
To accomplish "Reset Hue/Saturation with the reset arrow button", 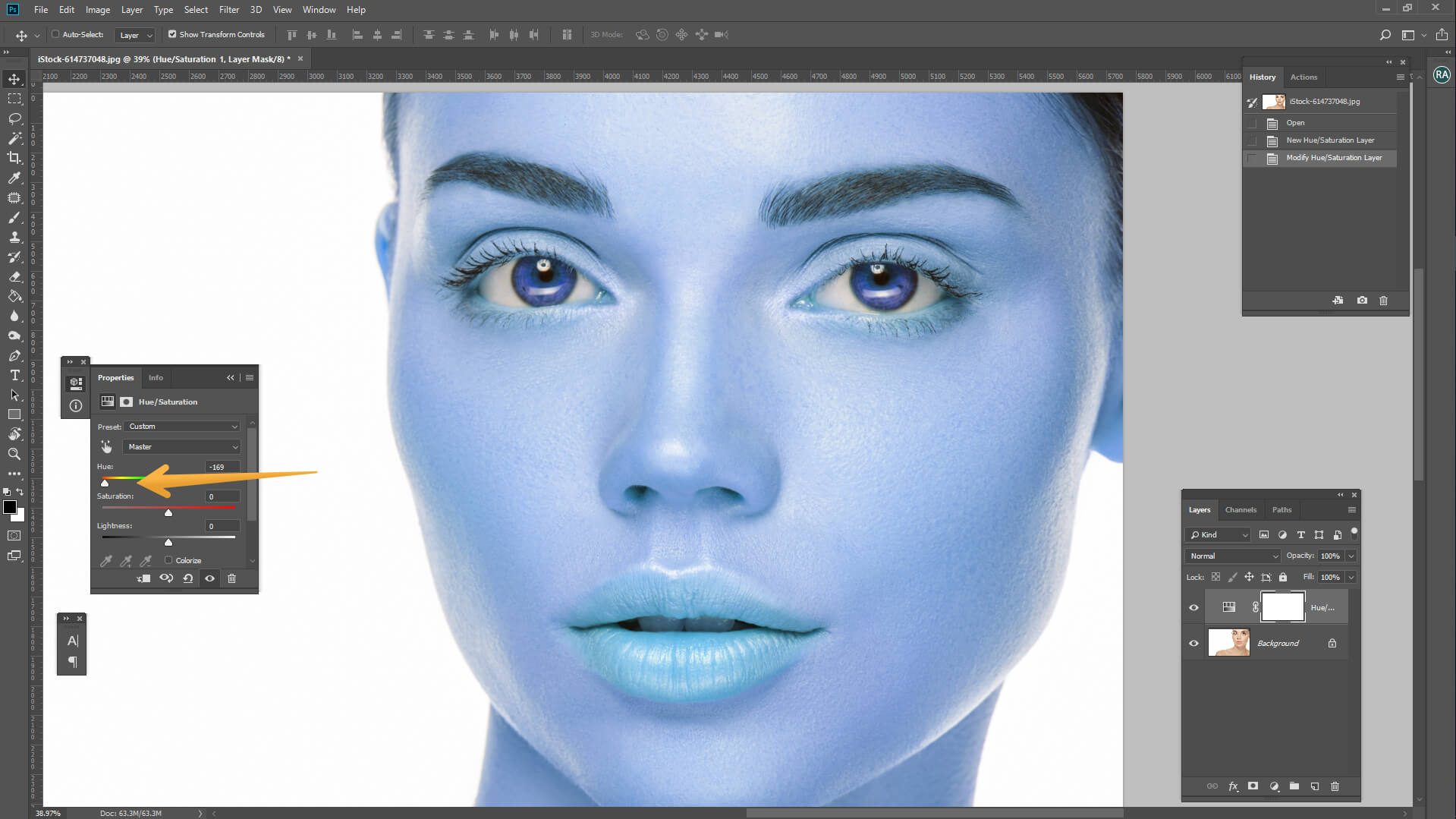I will coord(188,578).
